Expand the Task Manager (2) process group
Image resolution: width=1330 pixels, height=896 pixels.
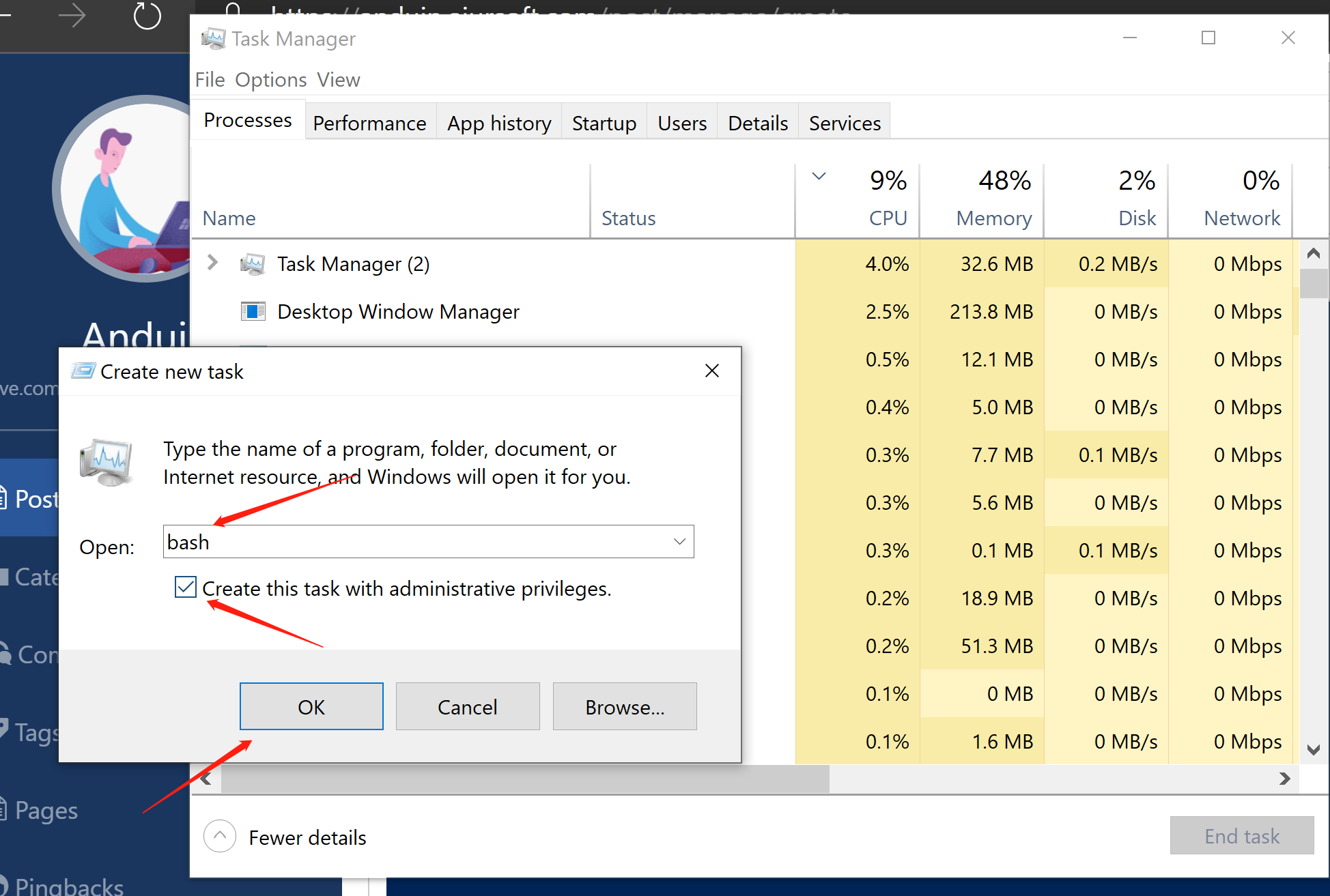(x=212, y=263)
